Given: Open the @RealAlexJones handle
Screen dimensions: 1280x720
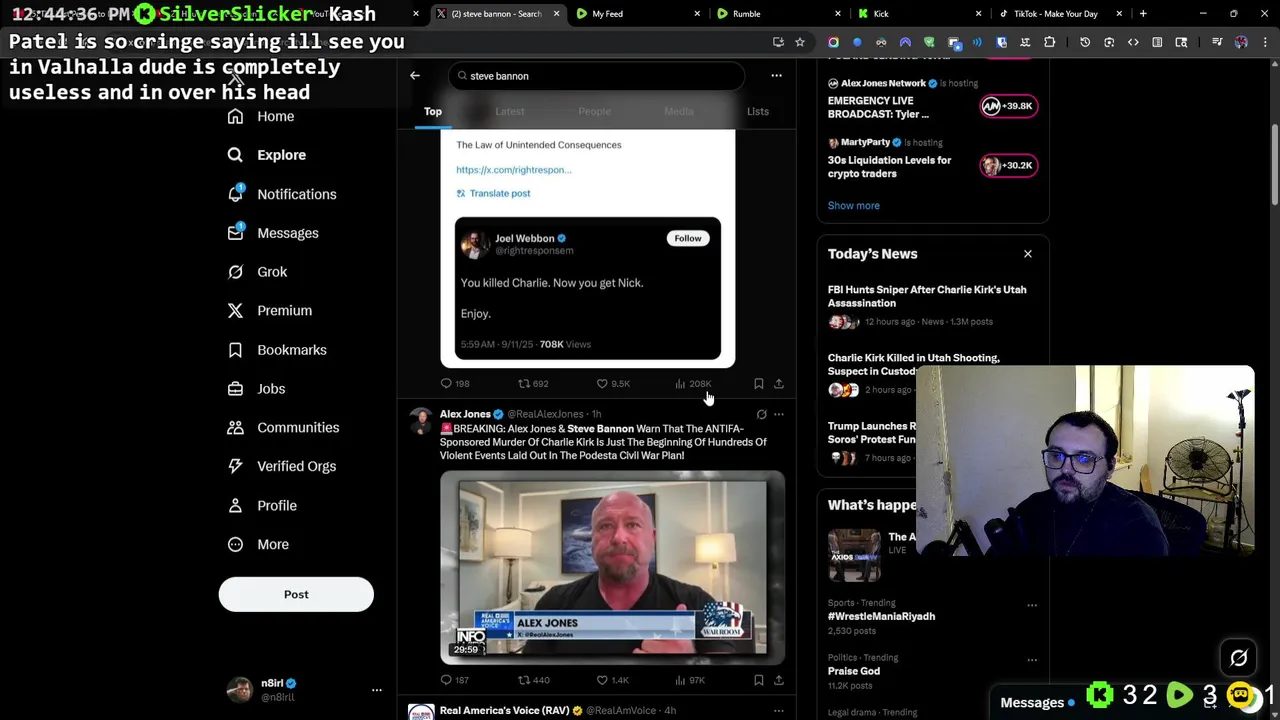Looking at the screenshot, I should [545, 414].
